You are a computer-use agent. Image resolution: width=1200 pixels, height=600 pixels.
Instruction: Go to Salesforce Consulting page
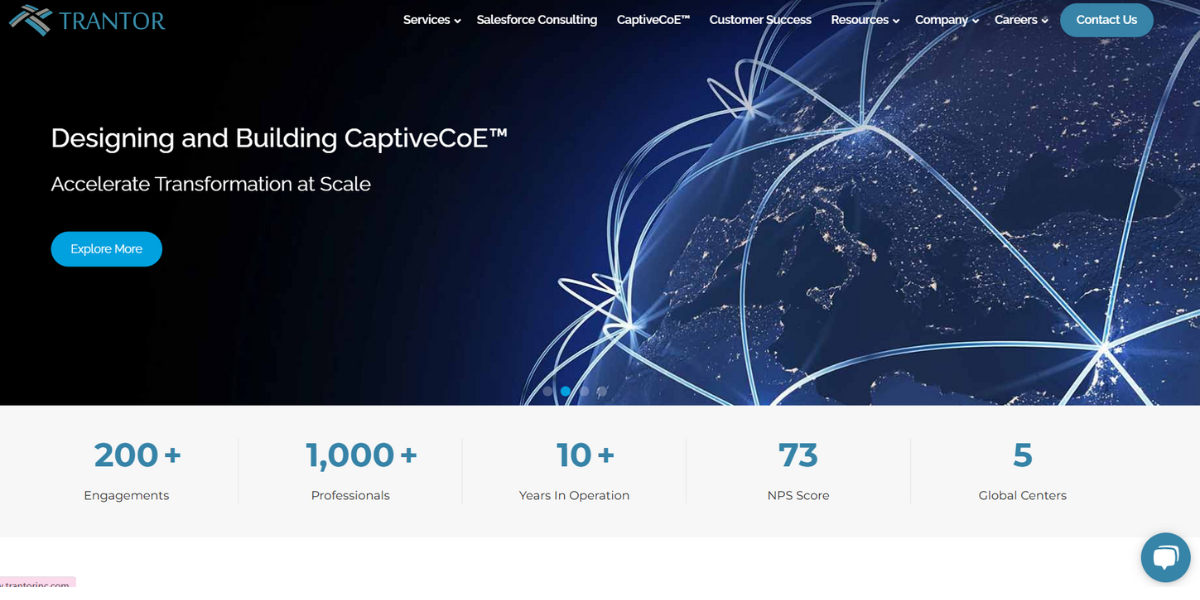(x=536, y=20)
